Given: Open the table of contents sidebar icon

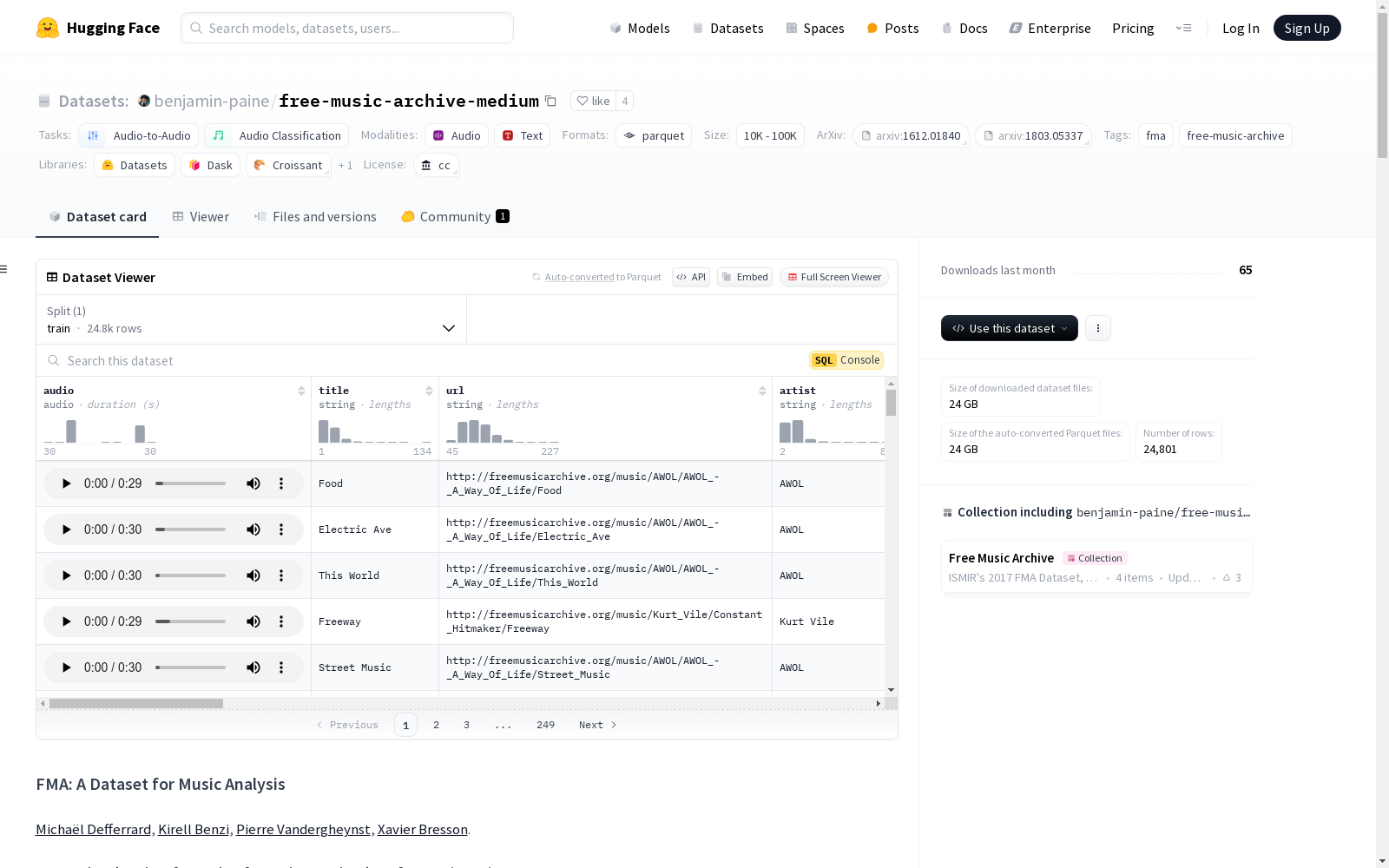Looking at the screenshot, I should (x=4, y=269).
